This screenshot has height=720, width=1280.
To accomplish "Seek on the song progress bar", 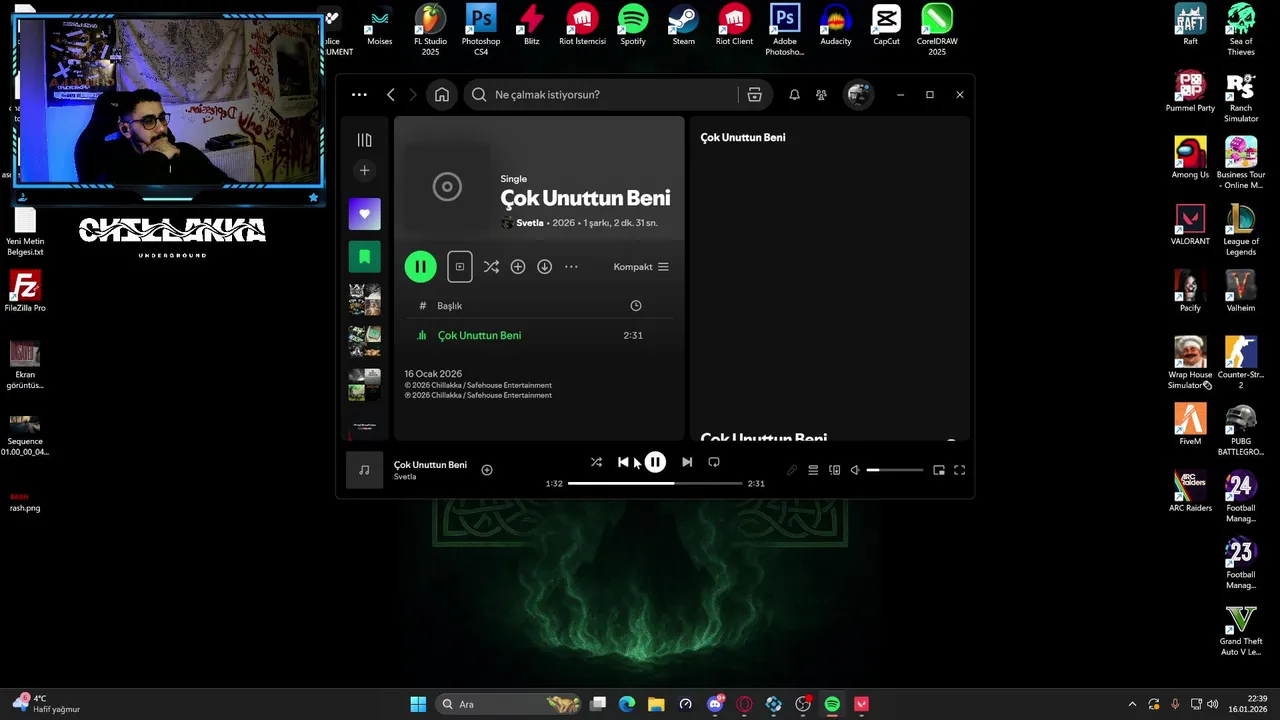I will click(x=655, y=484).
